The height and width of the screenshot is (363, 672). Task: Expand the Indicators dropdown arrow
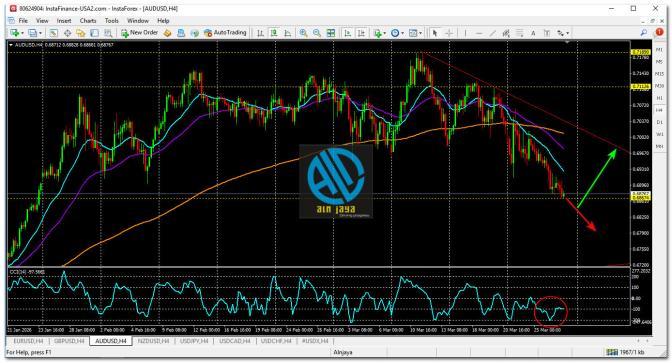pyautogui.click(x=384, y=33)
